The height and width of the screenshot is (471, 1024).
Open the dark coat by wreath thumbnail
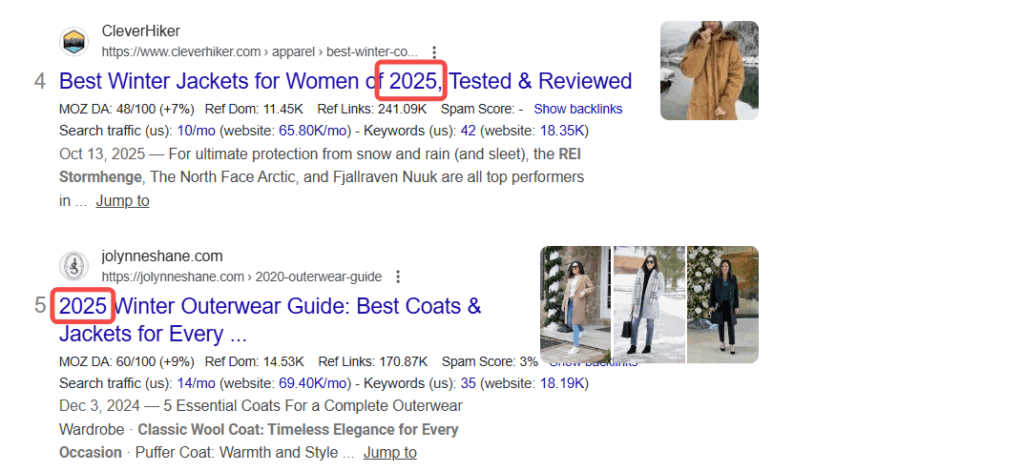pos(723,304)
